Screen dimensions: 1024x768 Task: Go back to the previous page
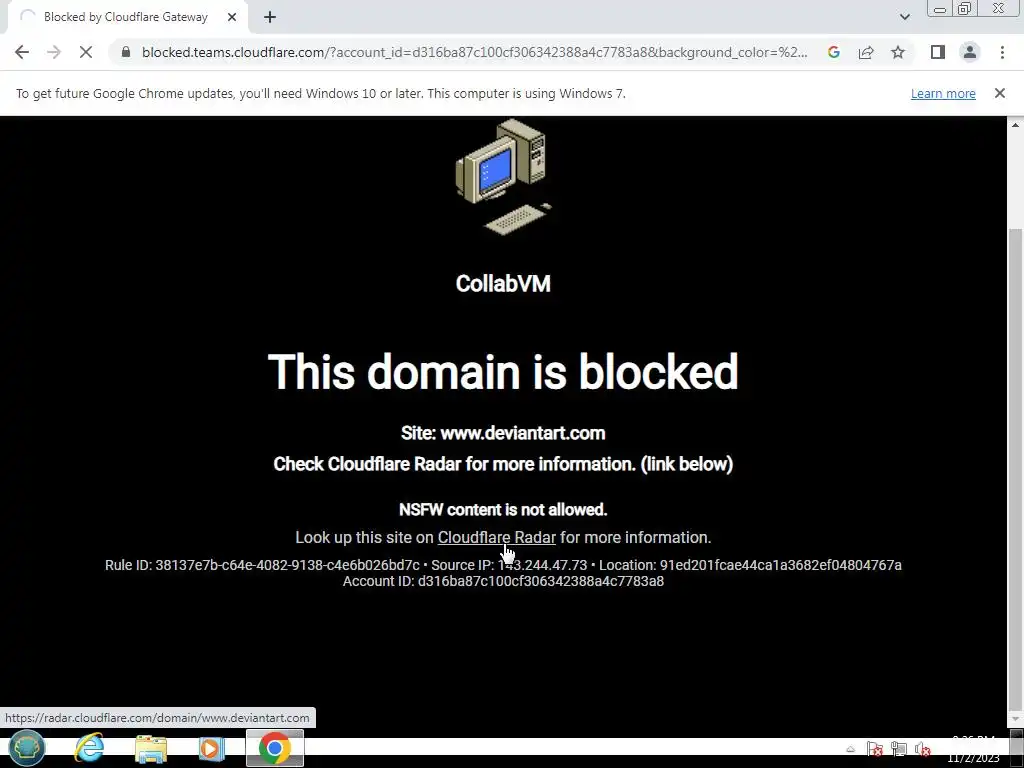pos(22,52)
